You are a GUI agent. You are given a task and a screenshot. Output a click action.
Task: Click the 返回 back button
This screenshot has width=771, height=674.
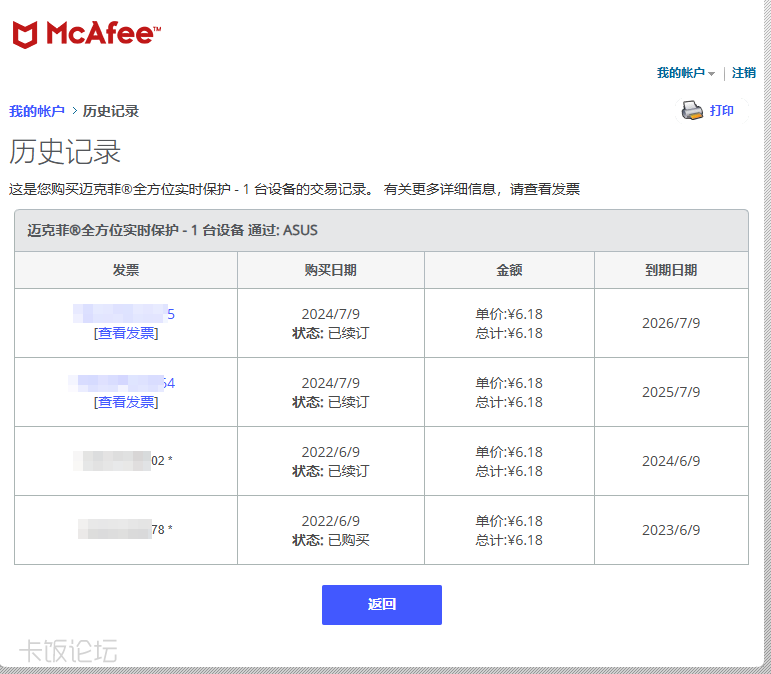(x=382, y=605)
